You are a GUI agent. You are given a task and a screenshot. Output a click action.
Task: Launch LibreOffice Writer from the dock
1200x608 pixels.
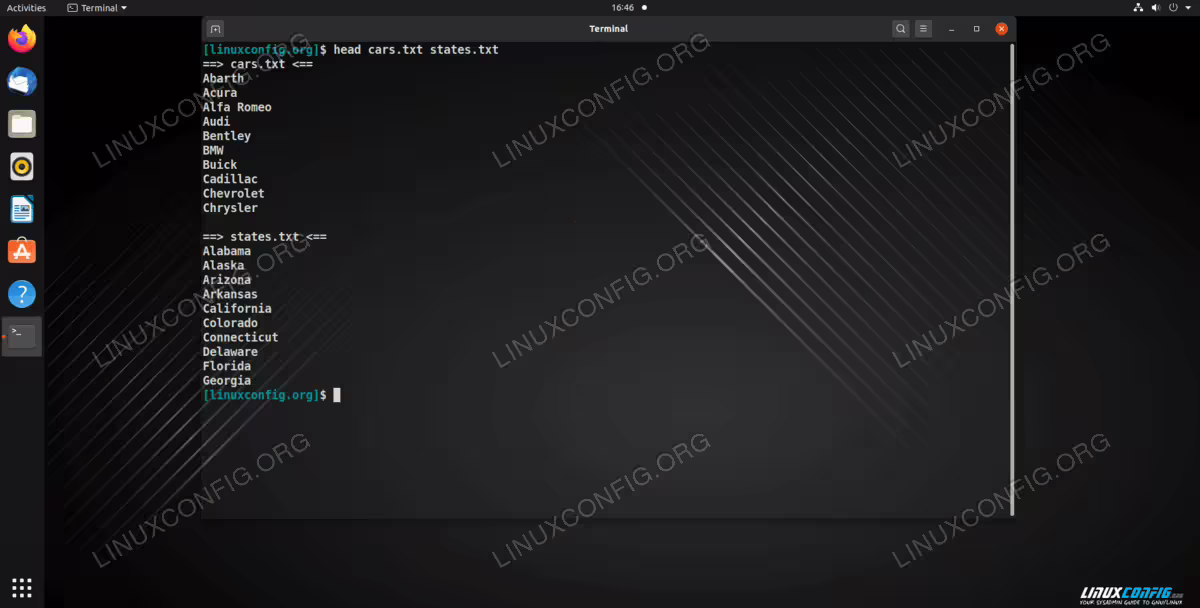pyautogui.click(x=22, y=209)
